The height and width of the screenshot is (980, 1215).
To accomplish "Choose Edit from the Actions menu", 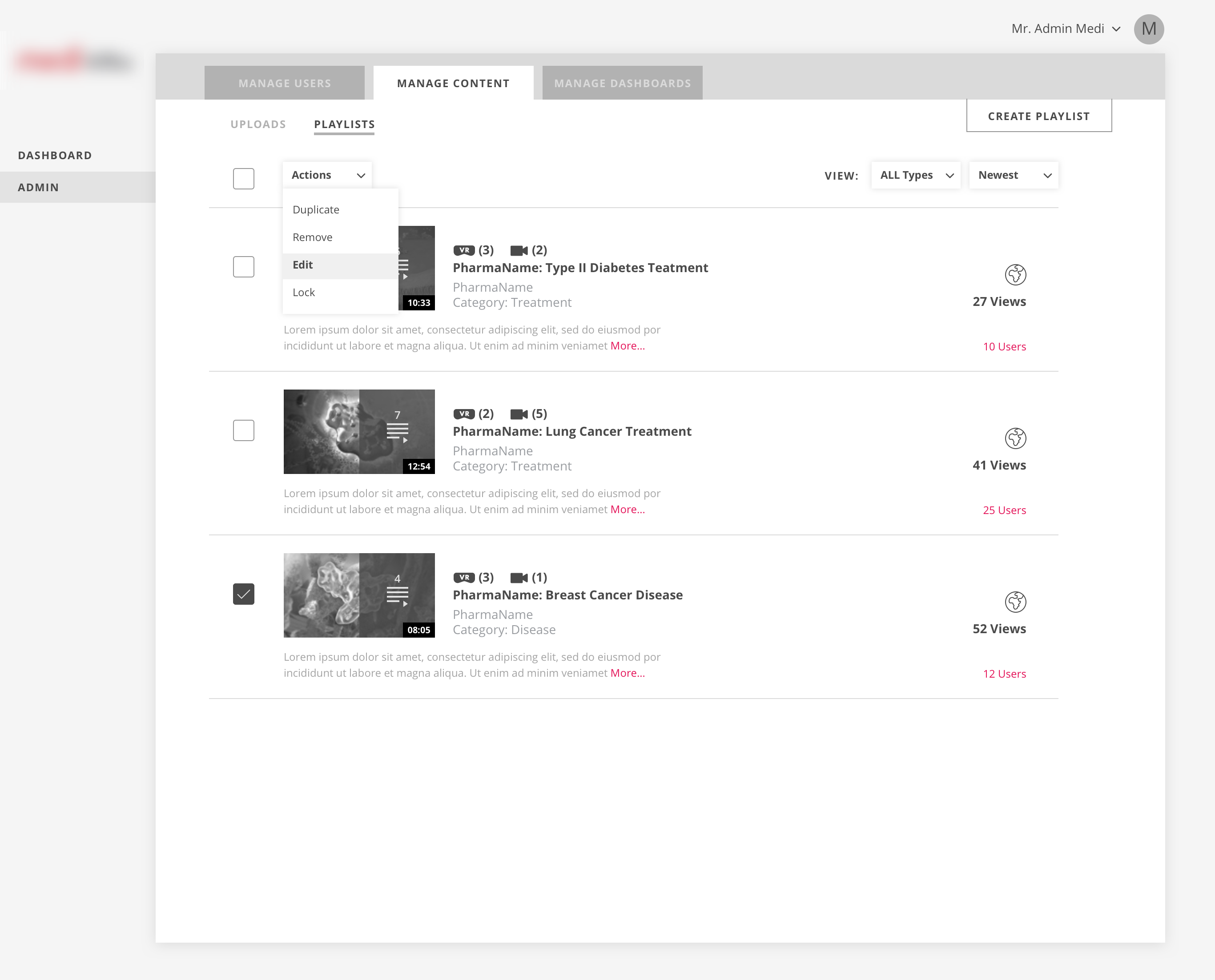I will pos(341,265).
